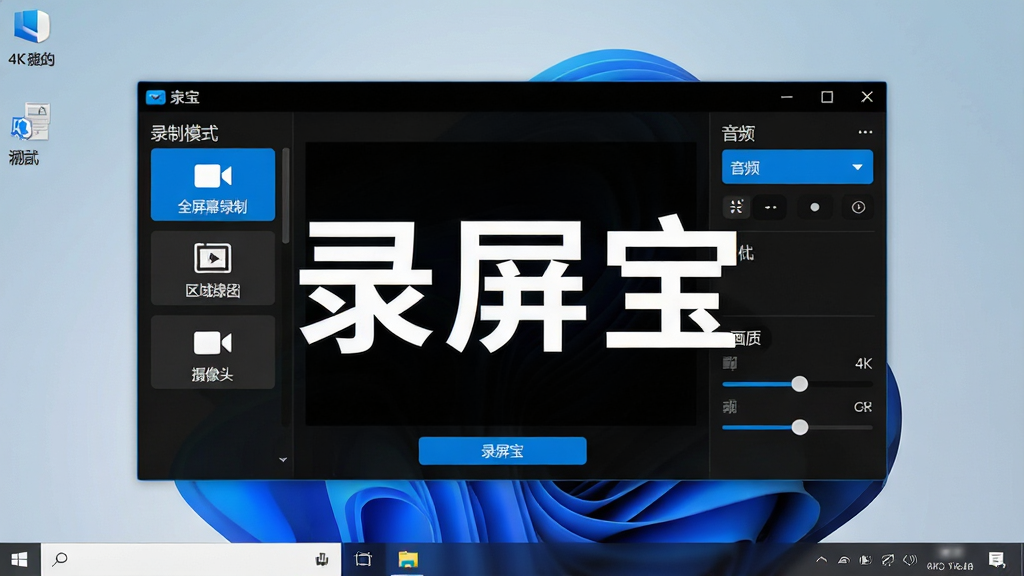
Task: Click the black preview area
Action: [500, 284]
